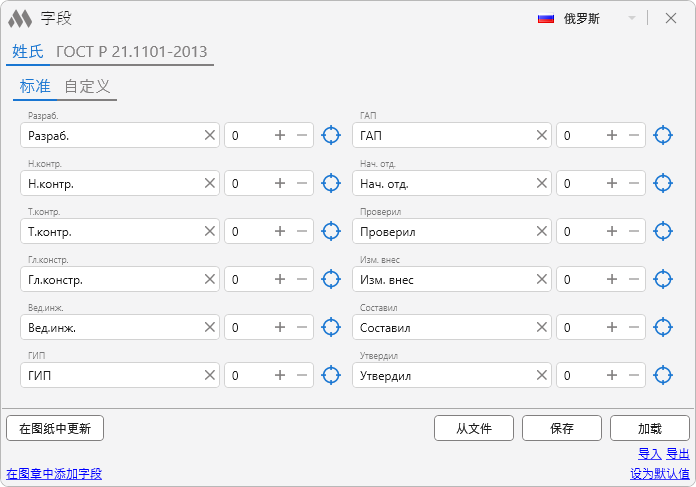The image size is (696, 487).
Task: Click the 设为默认值 link
Action: pyautogui.click(x=659, y=474)
